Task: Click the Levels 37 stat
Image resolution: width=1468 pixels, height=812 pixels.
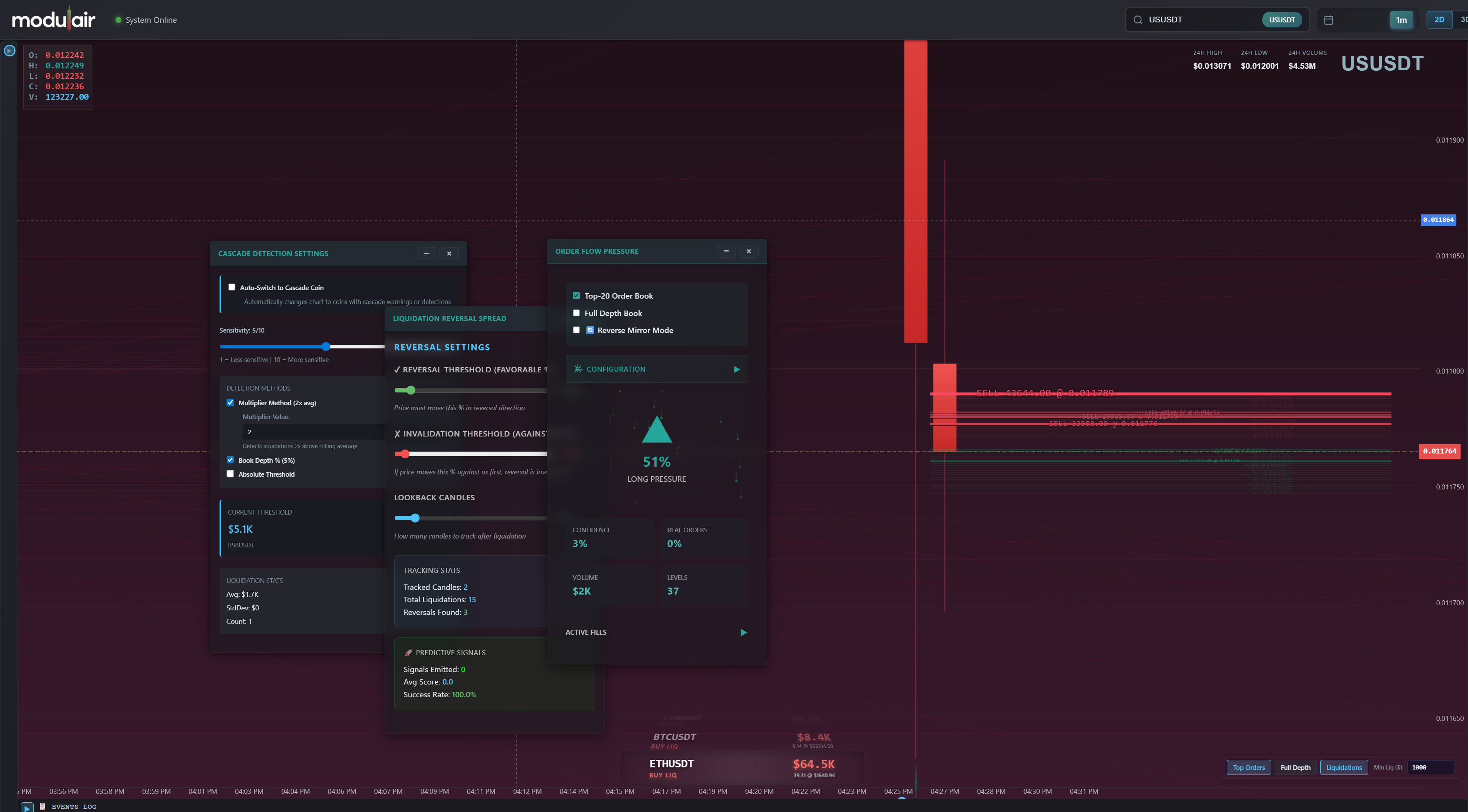Action: coord(704,585)
